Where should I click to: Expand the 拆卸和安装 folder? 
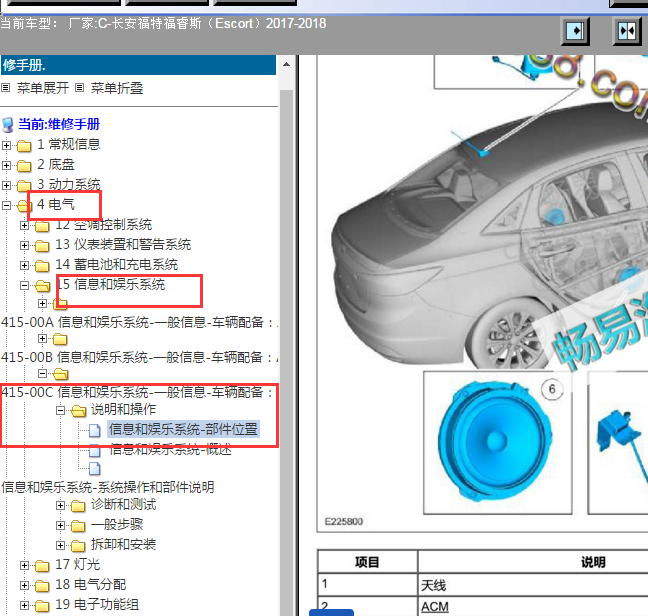[x=60, y=545]
